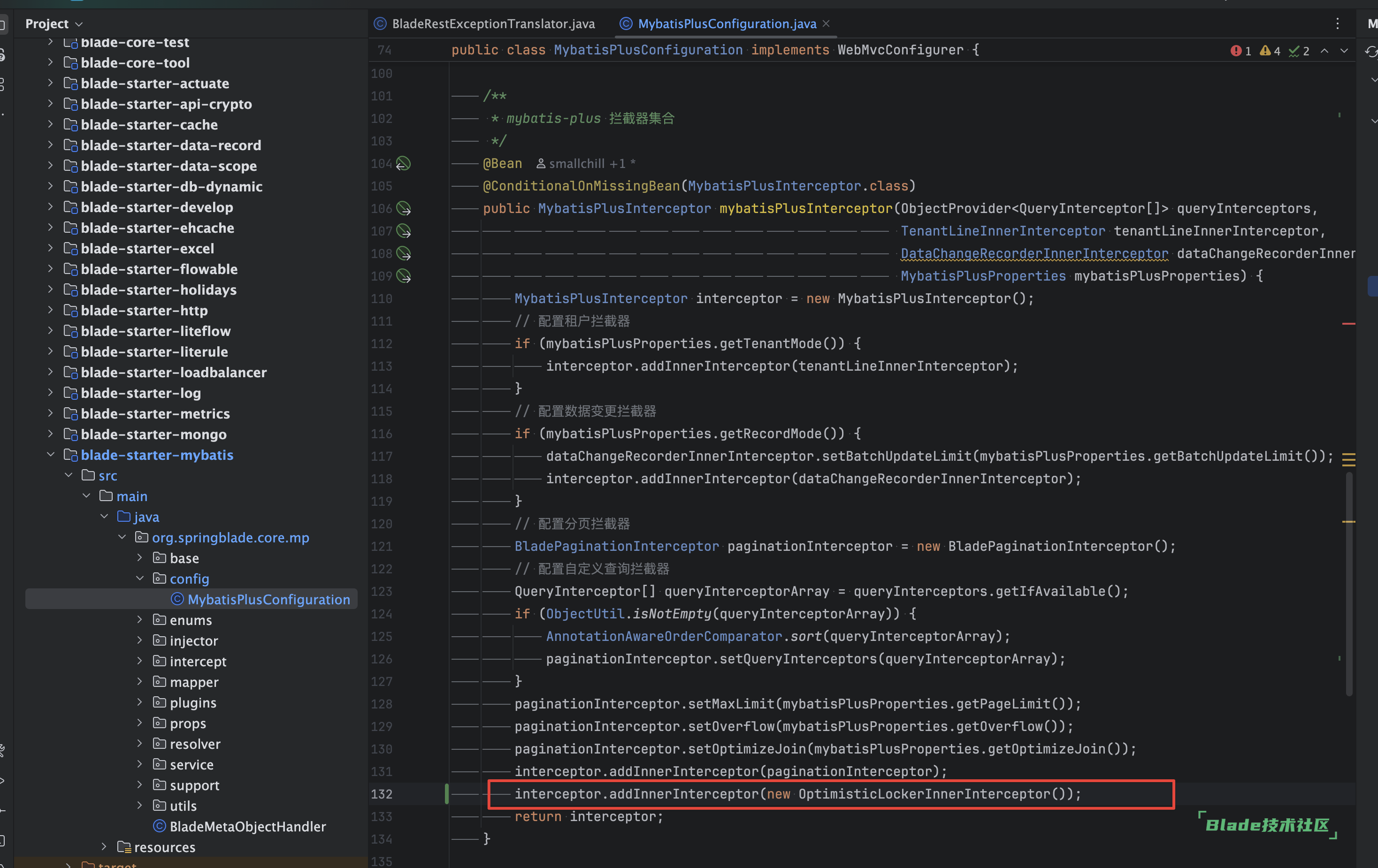Select blade-starter-data-record module
1378x868 pixels.
[170, 145]
